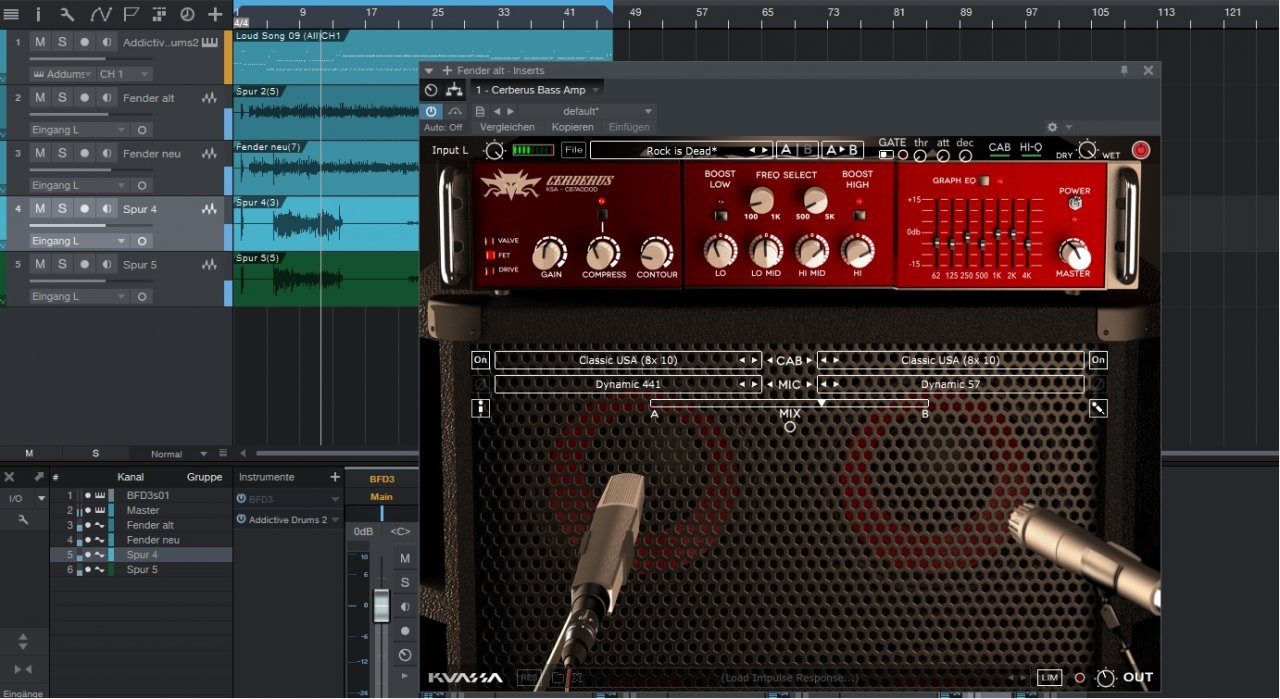This screenshot has height=699, width=1280.
Task: Open track options wrench icon in toolbar
Action: tap(67, 14)
